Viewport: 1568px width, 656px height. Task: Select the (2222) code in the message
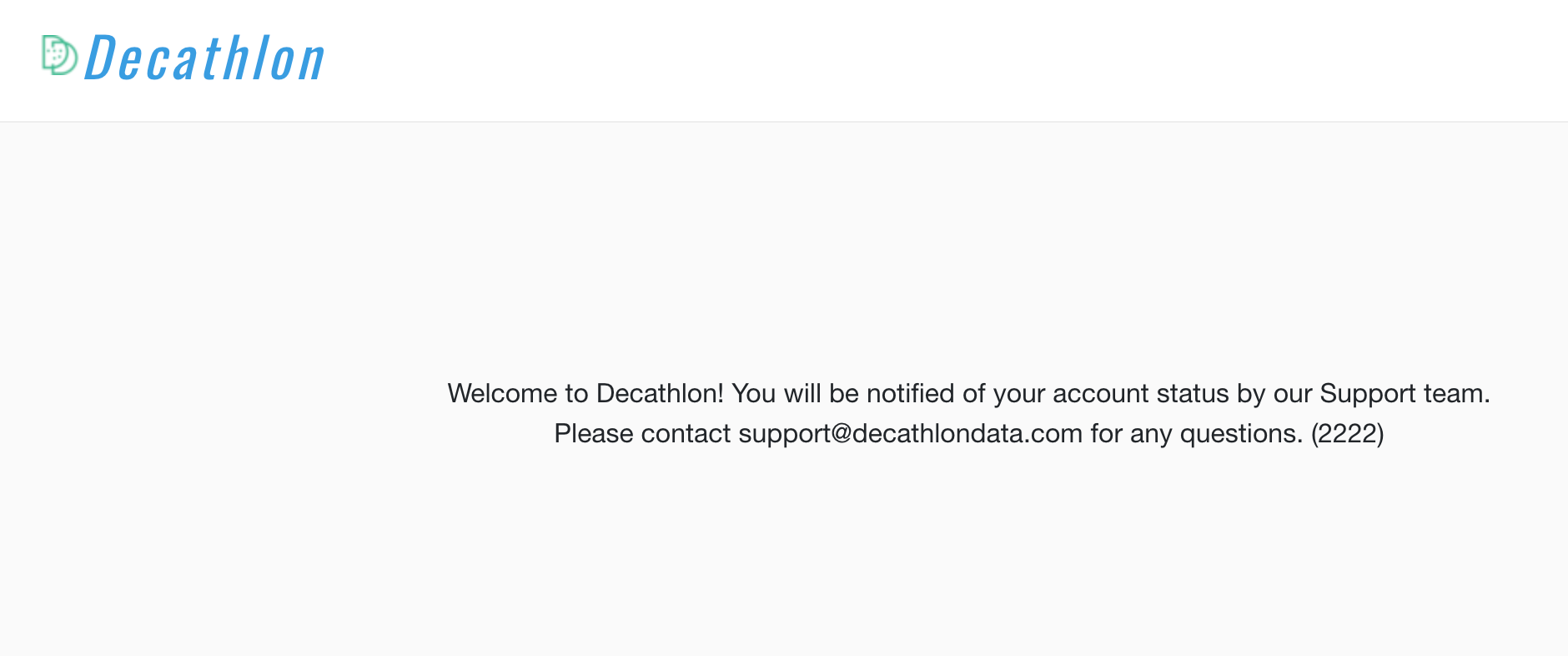pyautogui.click(x=1347, y=434)
